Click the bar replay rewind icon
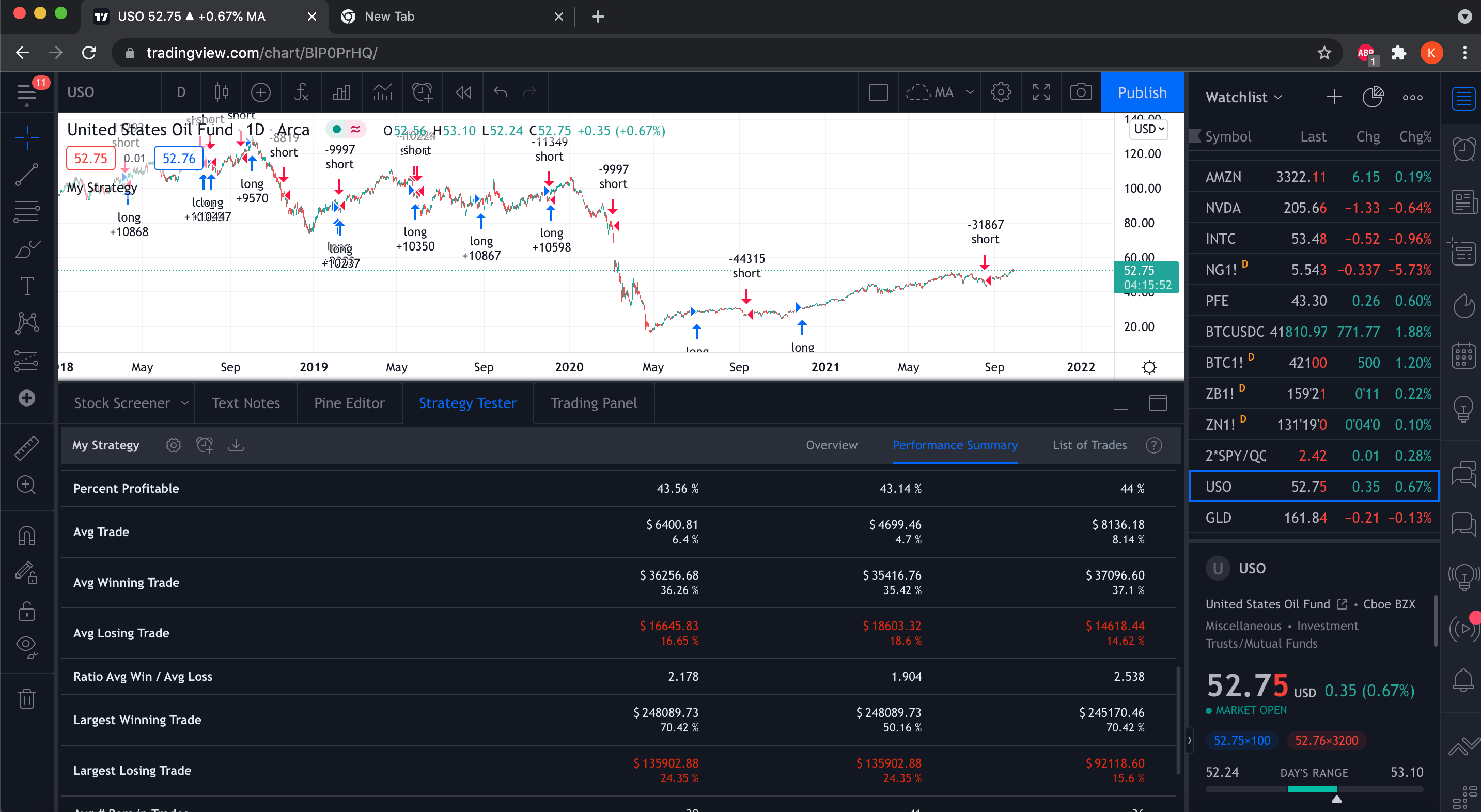Screen dimensions: 1481x812 click(x=463, y=92)
